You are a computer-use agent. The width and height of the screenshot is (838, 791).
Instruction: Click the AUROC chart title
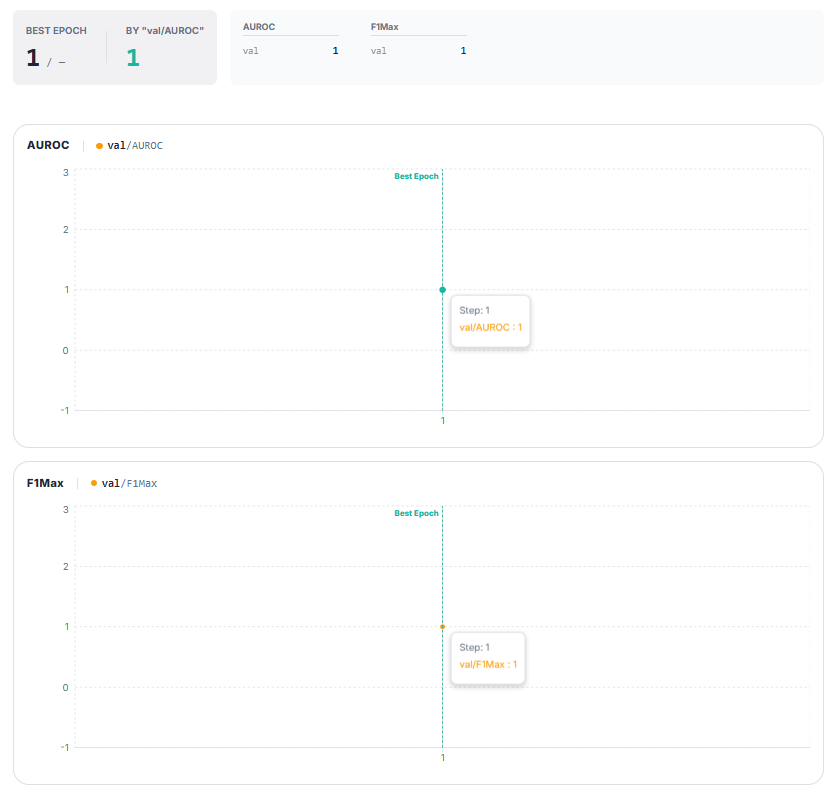[x=48, y=145]
